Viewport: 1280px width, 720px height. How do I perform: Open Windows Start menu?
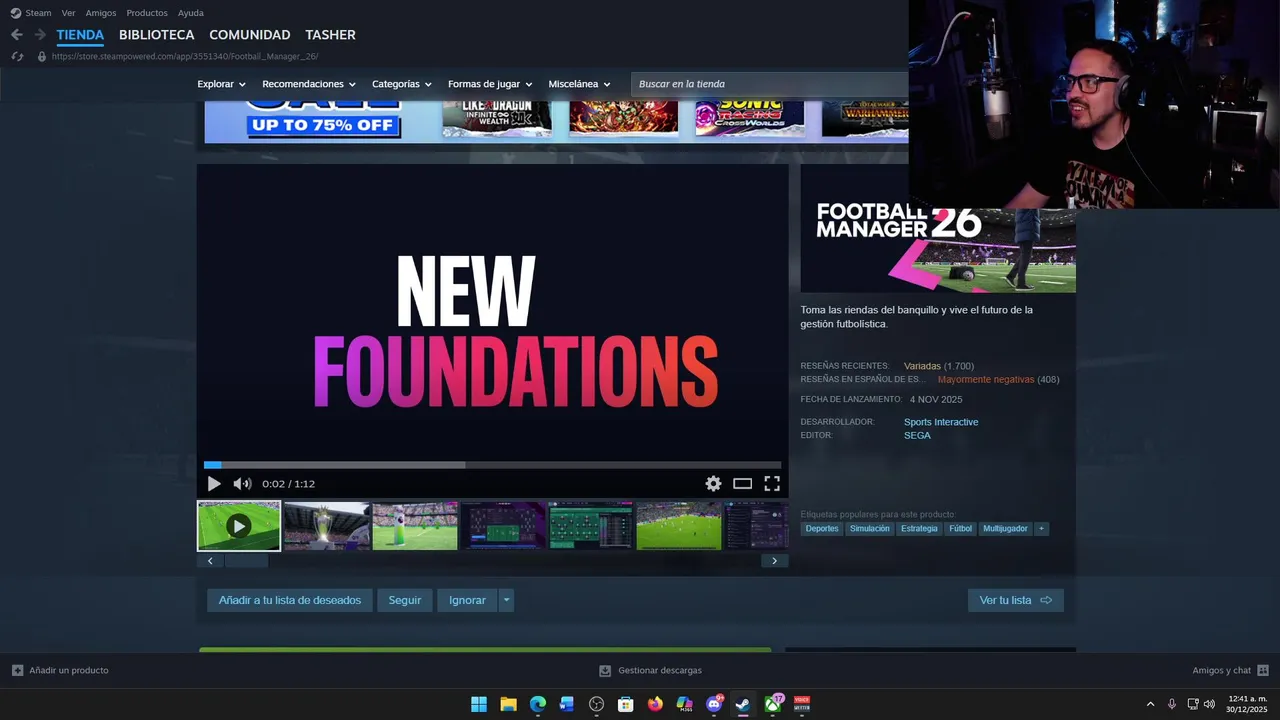click(479, 704)
